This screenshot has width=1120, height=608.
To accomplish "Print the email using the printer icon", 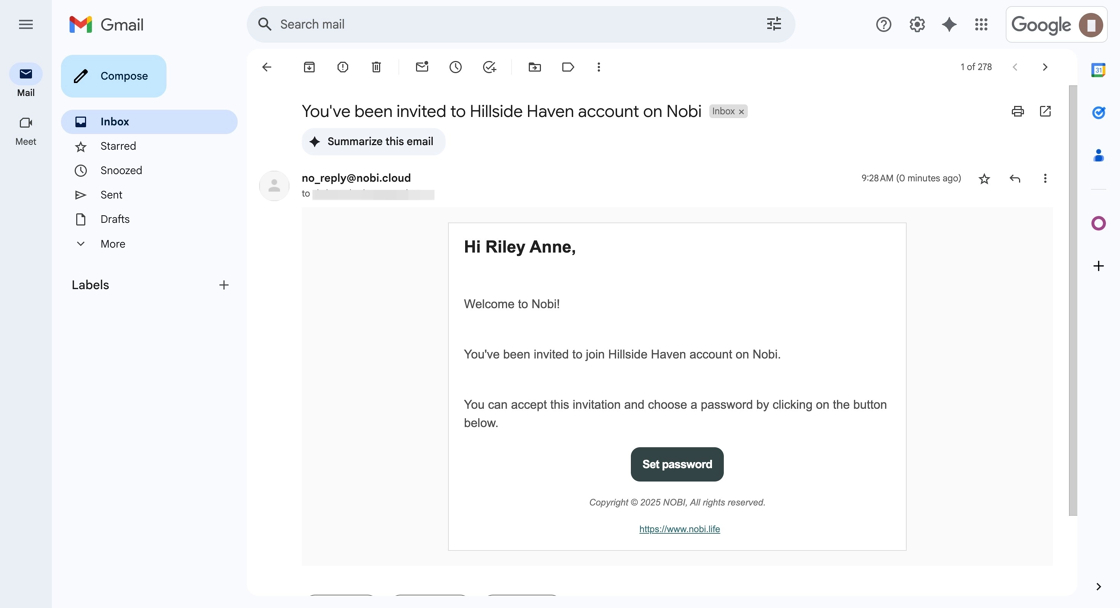I will point(1017,111).
